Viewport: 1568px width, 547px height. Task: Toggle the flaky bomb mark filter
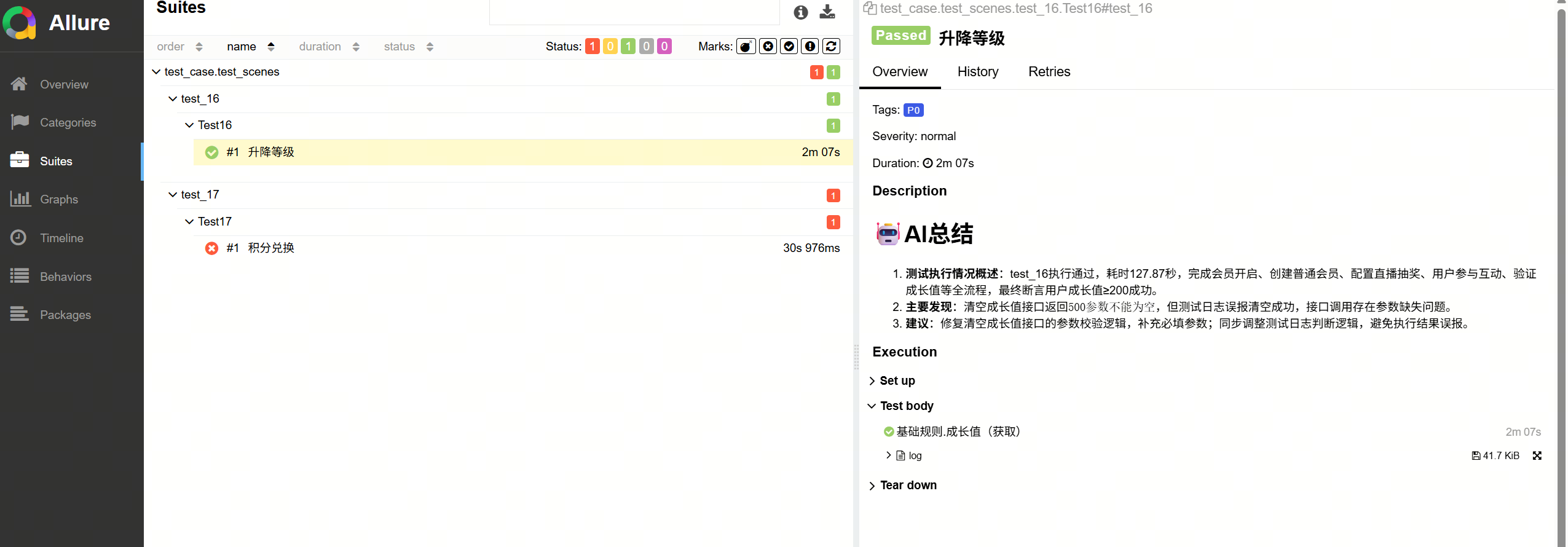pos(746,47)
